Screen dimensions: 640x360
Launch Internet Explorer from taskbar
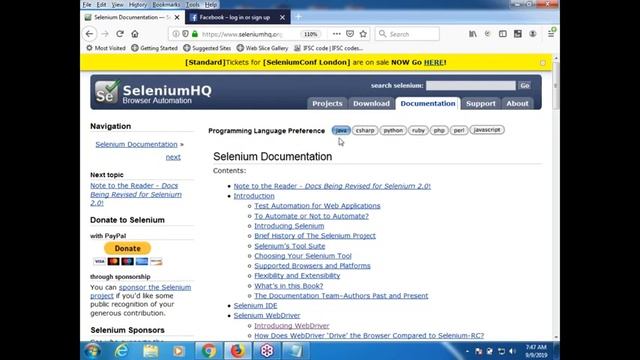tap(121, 351)
